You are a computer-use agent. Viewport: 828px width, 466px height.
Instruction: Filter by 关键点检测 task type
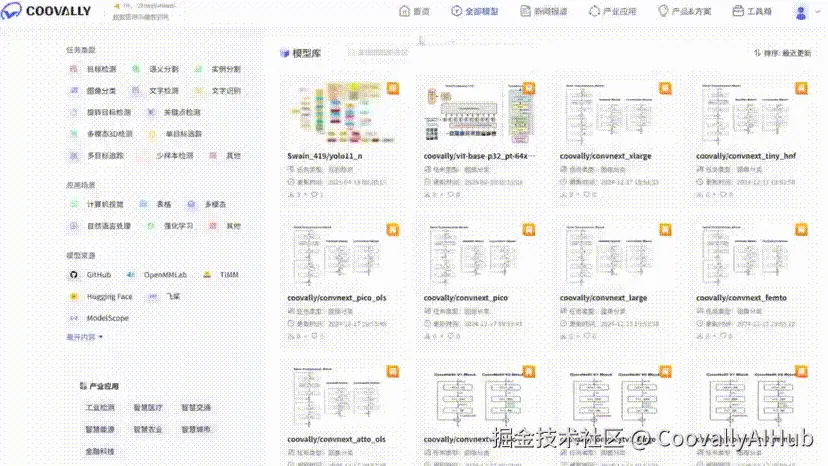click(x=174, y=113)
